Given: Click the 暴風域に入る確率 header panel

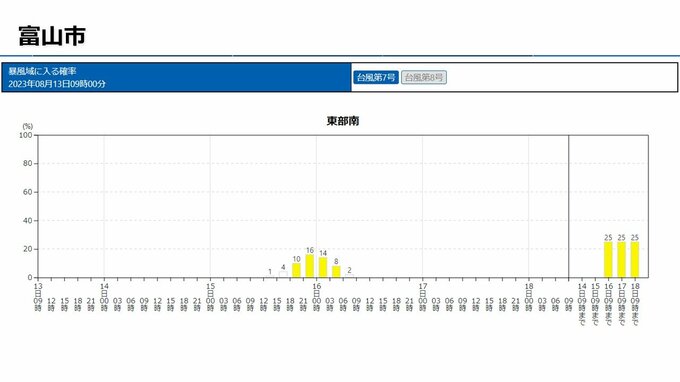Looking at the screenshot, I should coord(177,77).
